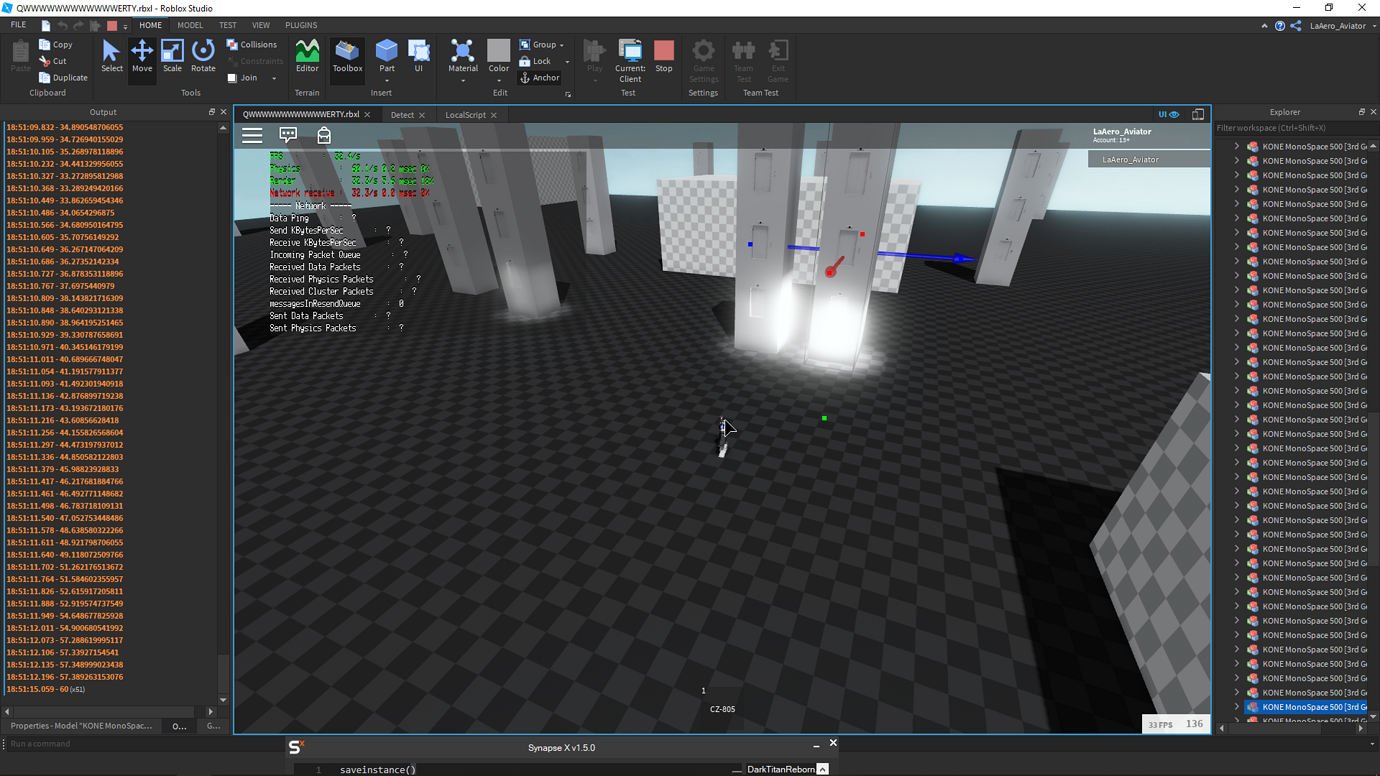Open the Join dropdown arrow
This screenshot has height=776, width=1380.
click(x=274, y=78)
